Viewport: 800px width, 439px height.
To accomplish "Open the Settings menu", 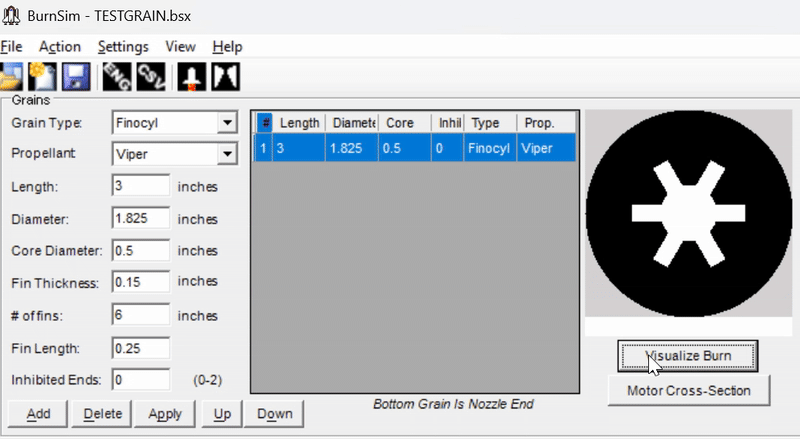I will [123, 47].
